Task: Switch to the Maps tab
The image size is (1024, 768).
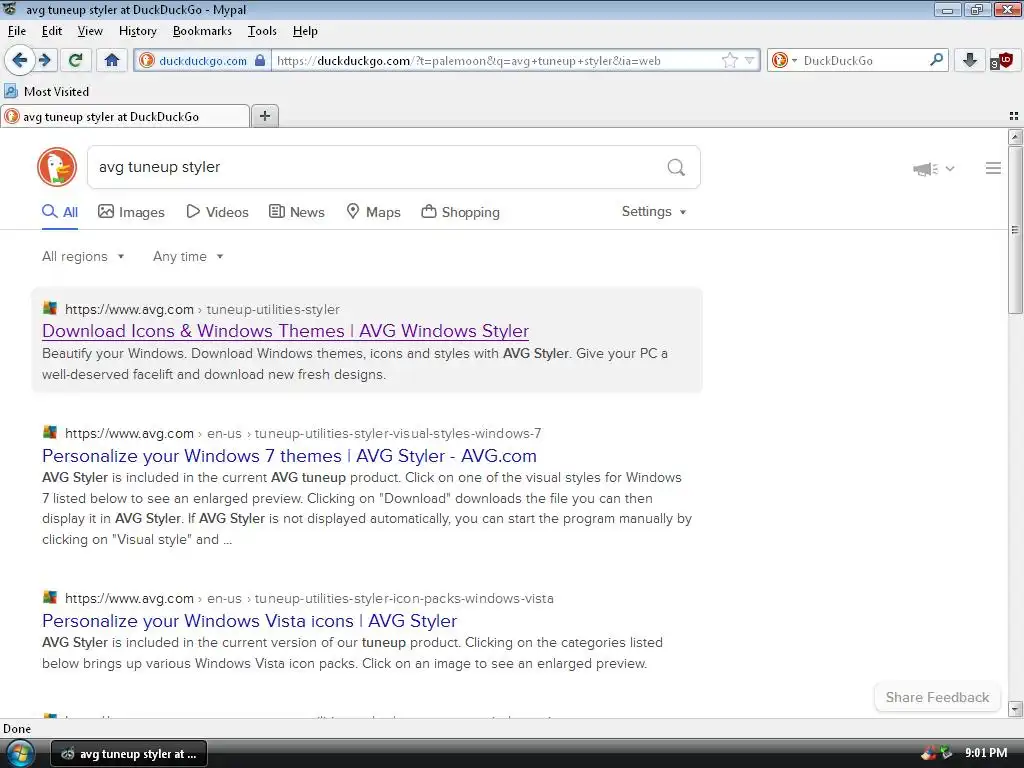Action: tap(373, 212)
